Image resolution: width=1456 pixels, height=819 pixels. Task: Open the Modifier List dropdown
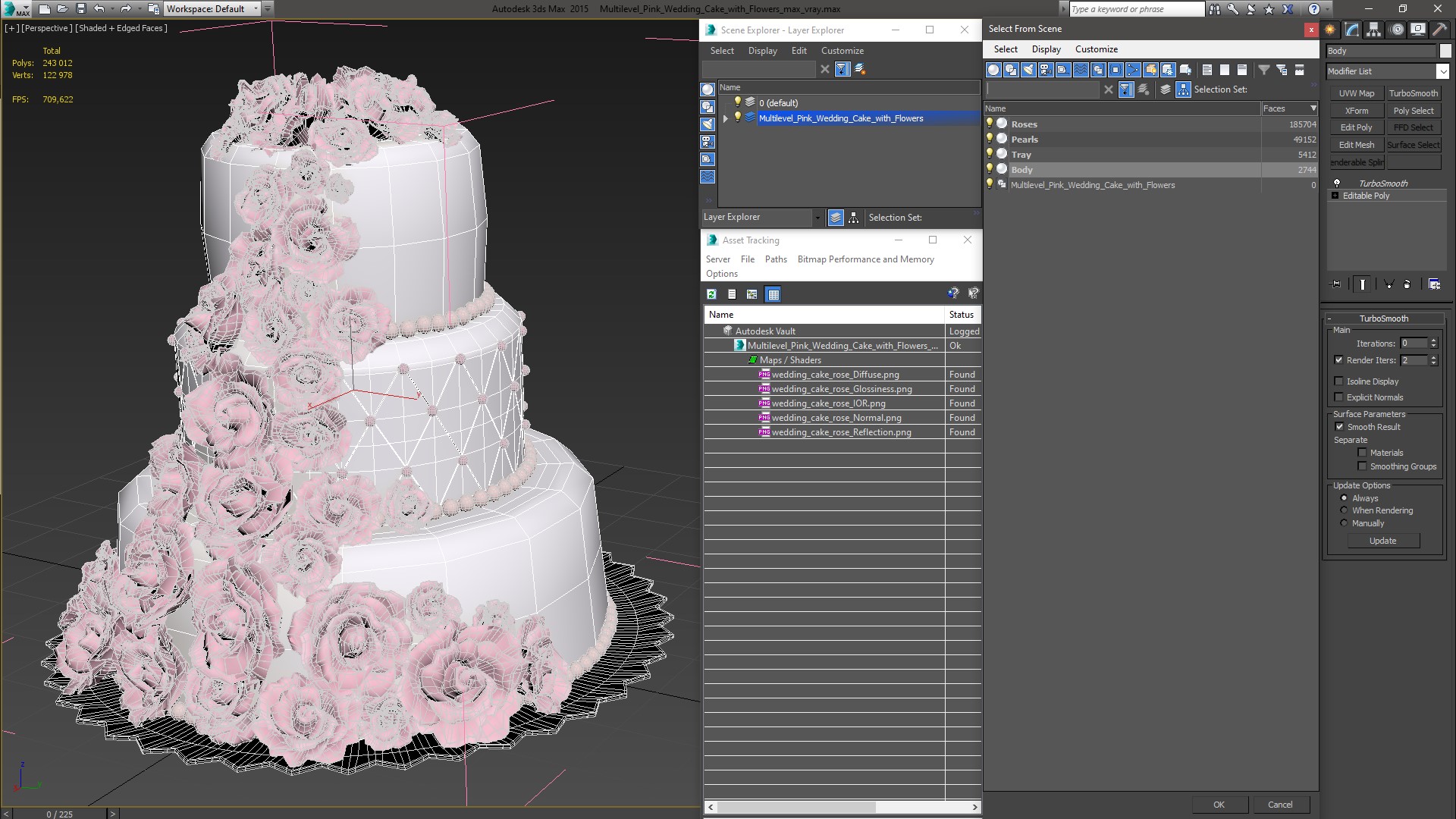[x=1442, y=71]
